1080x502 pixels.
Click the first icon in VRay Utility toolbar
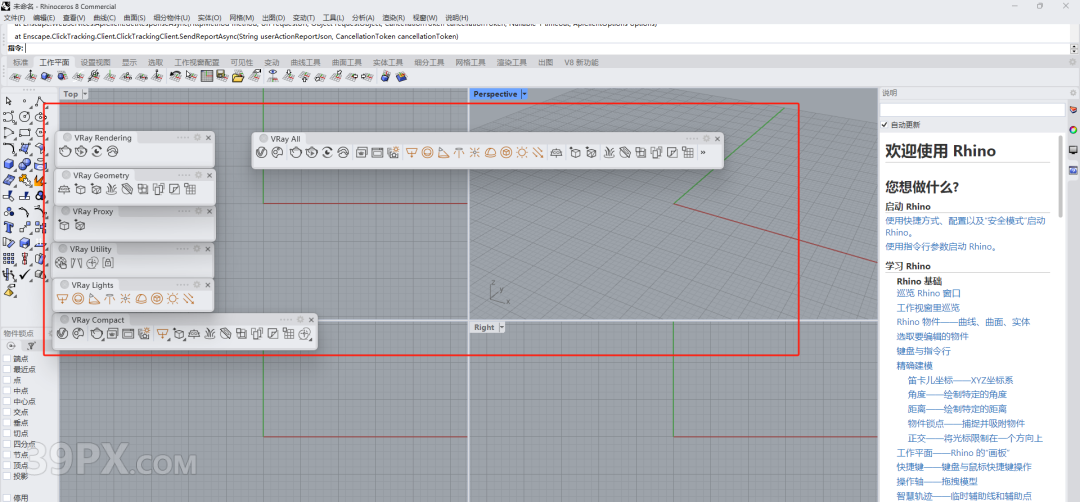(x=62, y=263)
